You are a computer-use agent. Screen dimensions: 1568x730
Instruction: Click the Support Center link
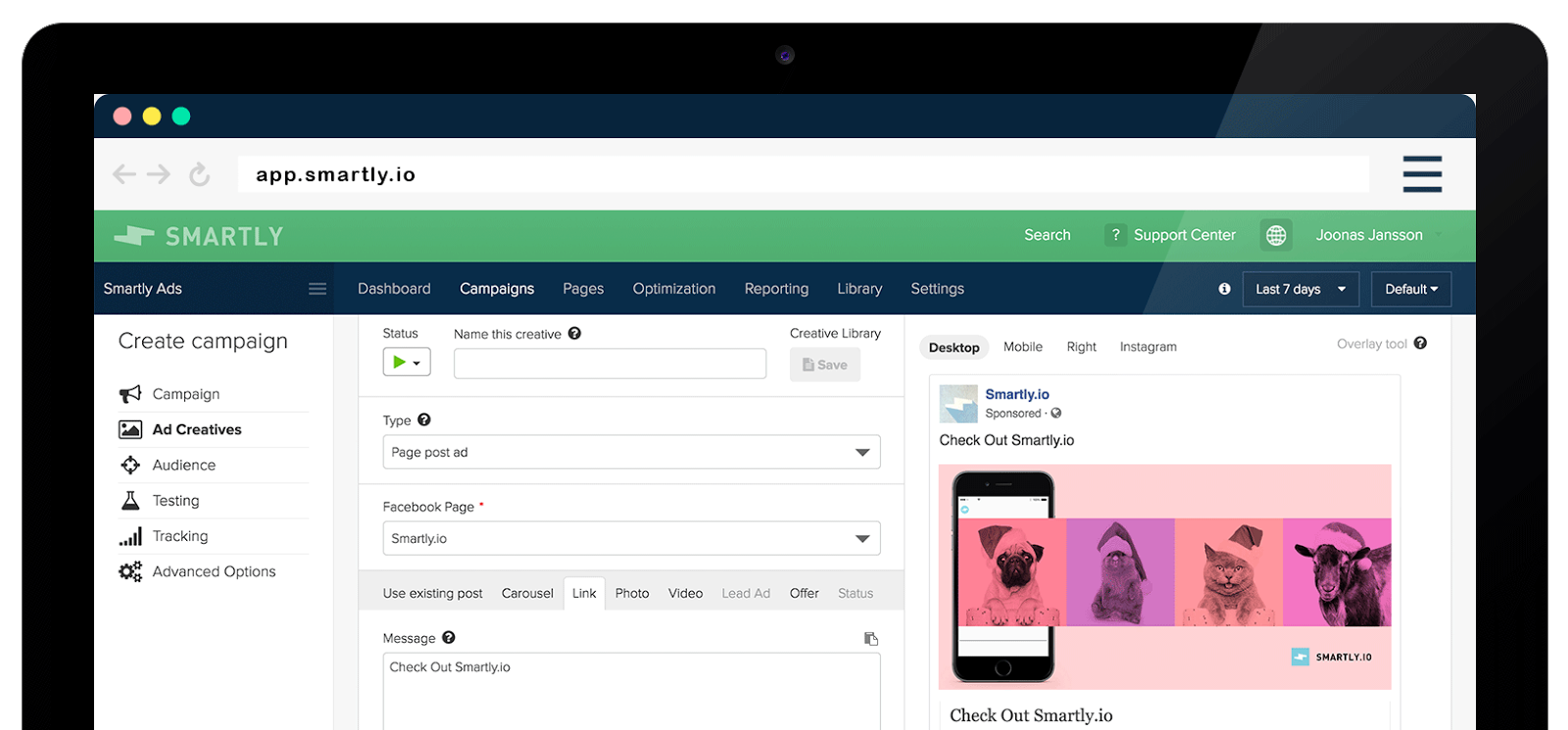(1184, 235)
